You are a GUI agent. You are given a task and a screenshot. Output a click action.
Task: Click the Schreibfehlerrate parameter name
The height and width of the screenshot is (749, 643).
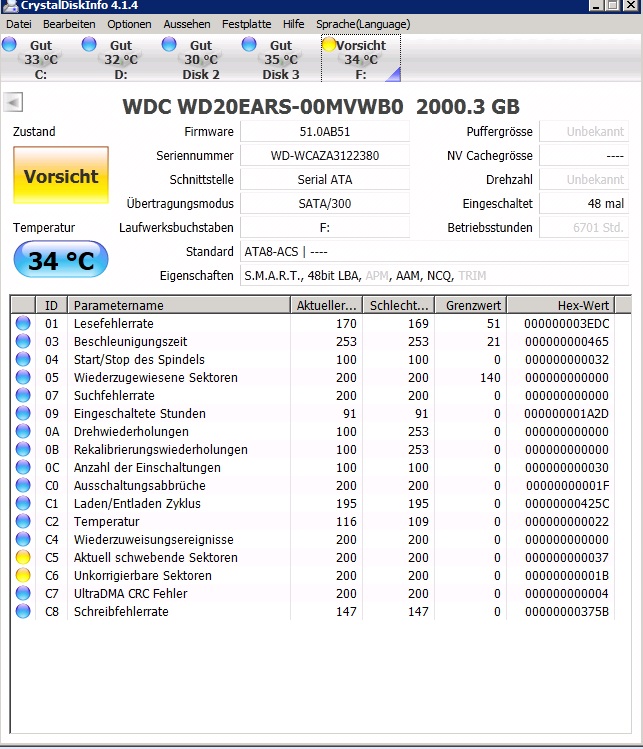[121, 611]
